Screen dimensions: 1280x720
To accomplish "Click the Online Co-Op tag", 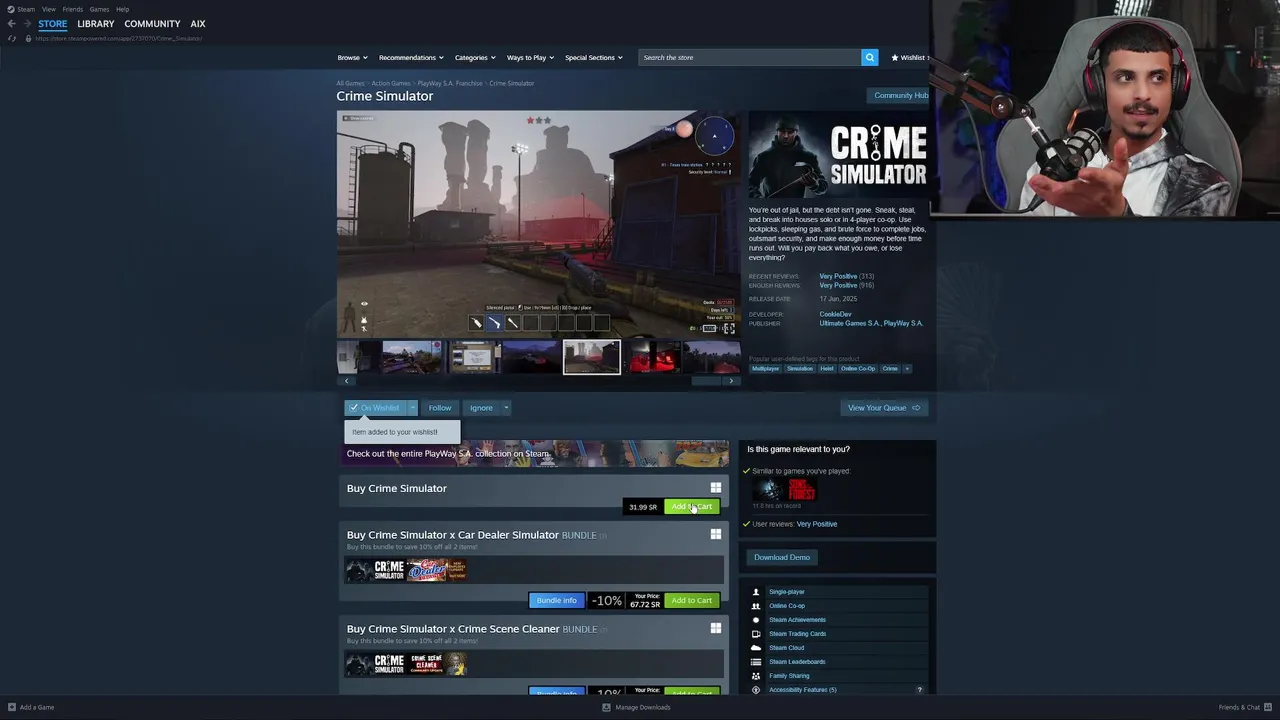I will (858, 368).
